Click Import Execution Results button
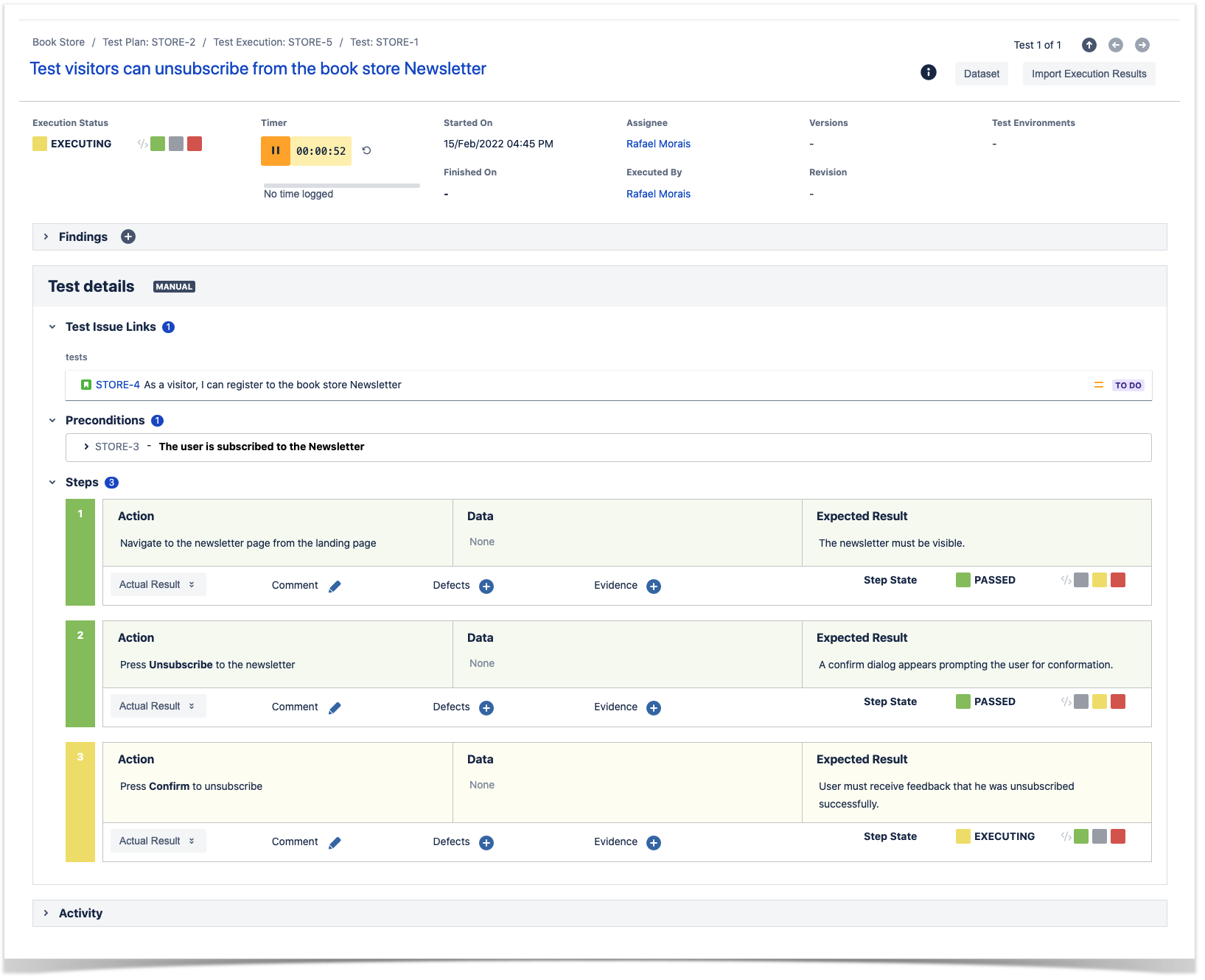 point(1089,74)
